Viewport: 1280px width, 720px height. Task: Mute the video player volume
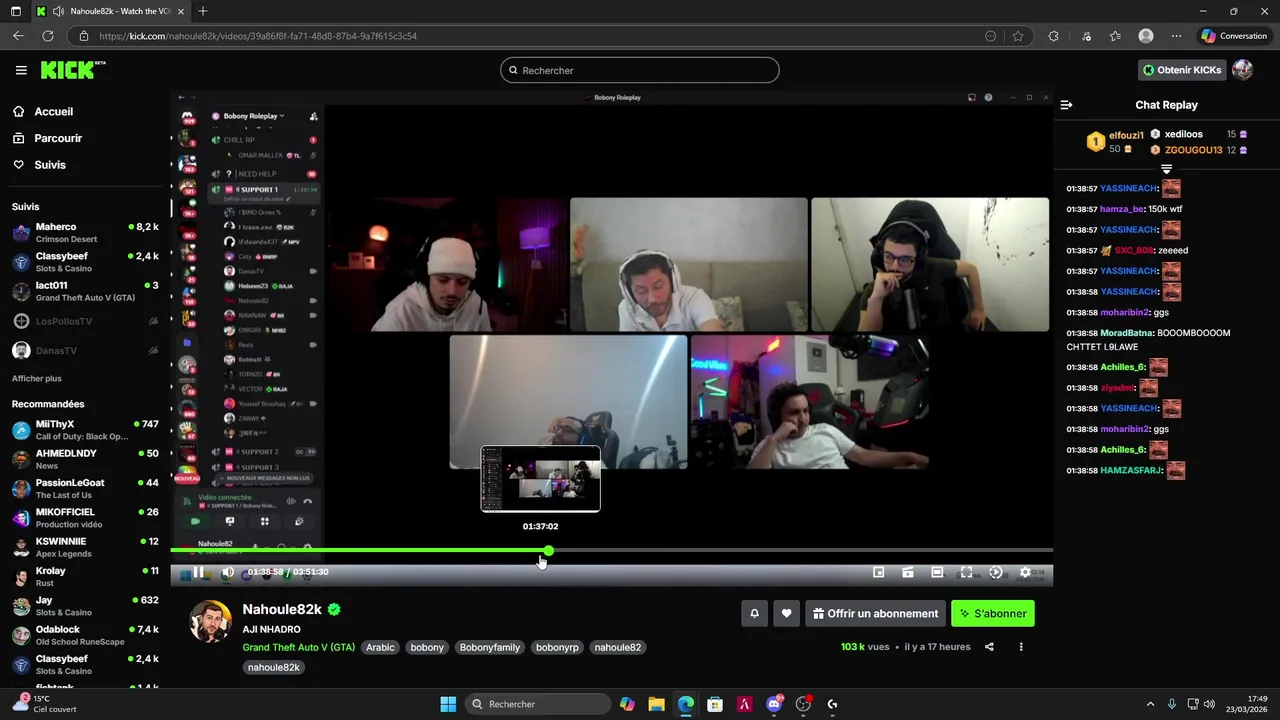point(227,572)
